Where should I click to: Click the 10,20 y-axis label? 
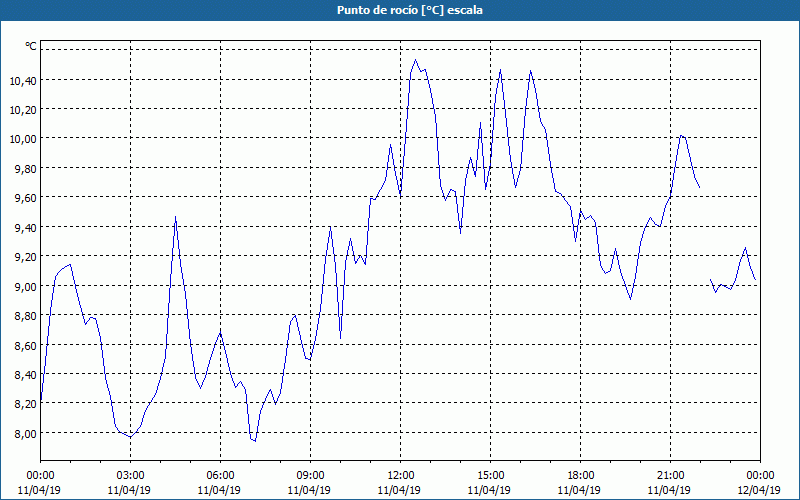pyautogui.click(x=23, y=109)
